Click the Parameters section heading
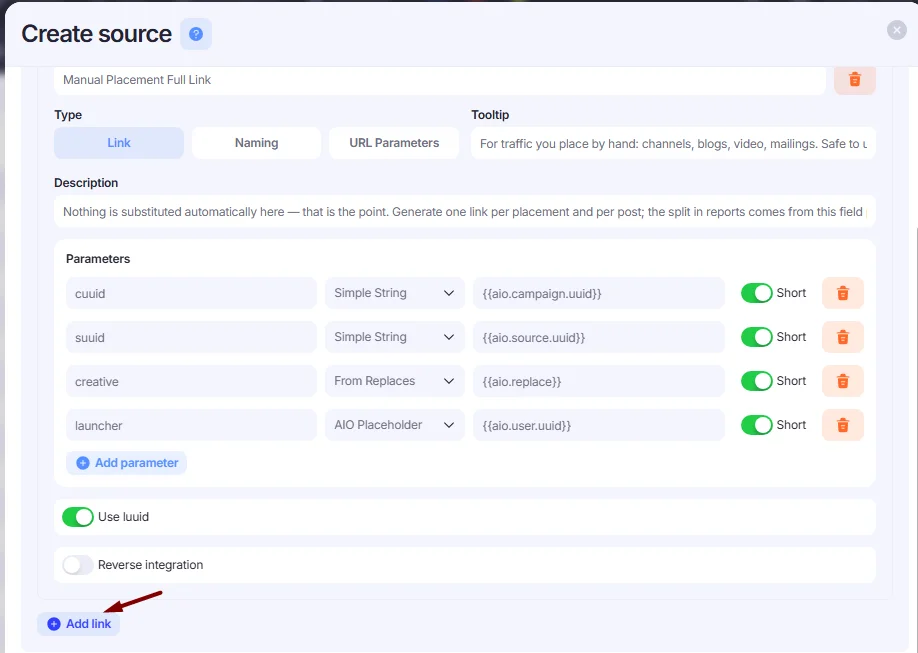Screen dimensions: 918x653 point(98,259)
